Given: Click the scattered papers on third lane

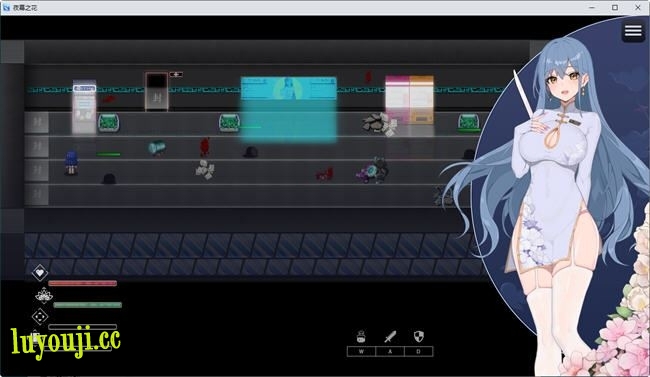Looking at the screenshot, I should click(205, 169).
